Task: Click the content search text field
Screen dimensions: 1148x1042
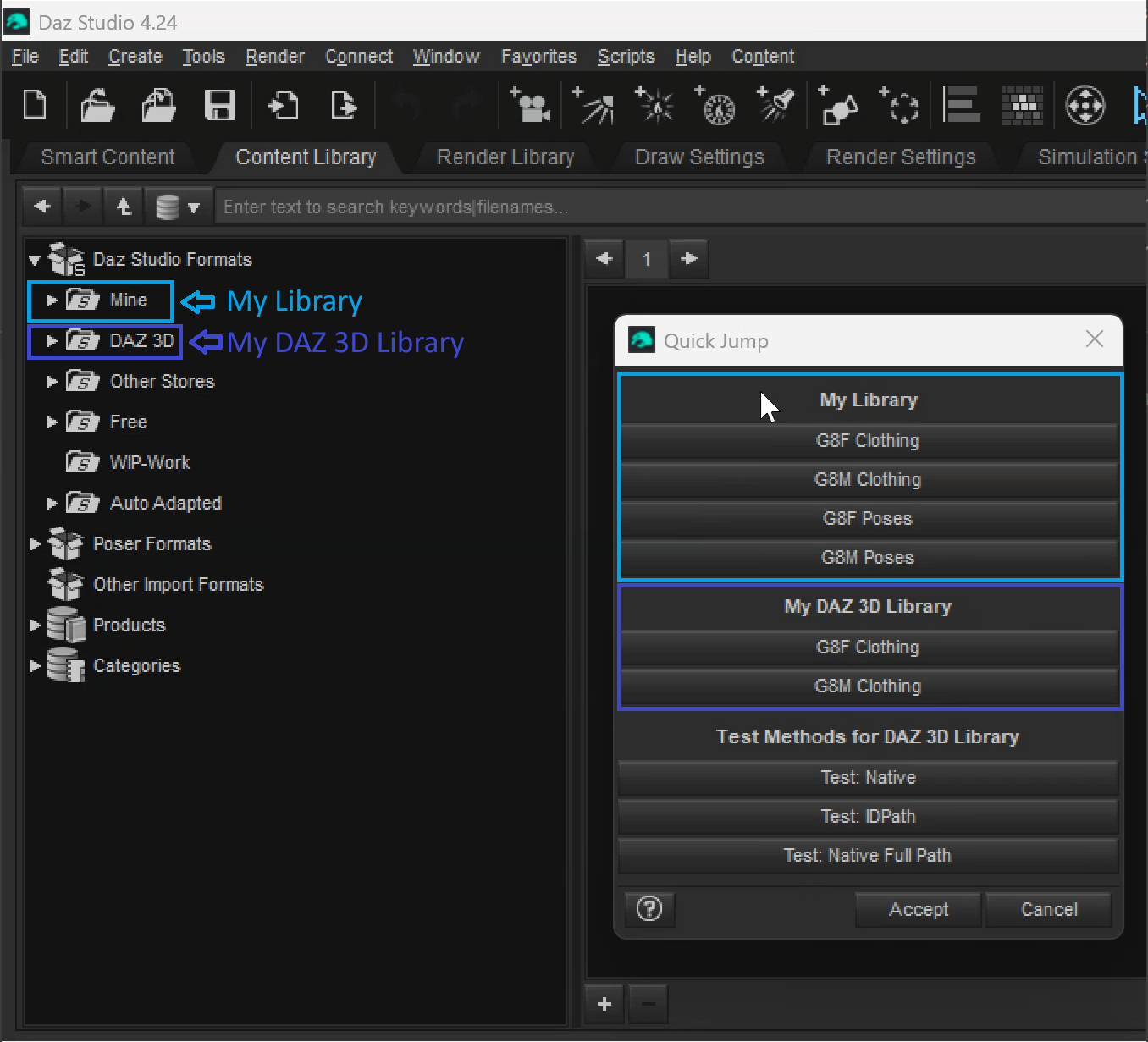Action: [x=681, y=207]
